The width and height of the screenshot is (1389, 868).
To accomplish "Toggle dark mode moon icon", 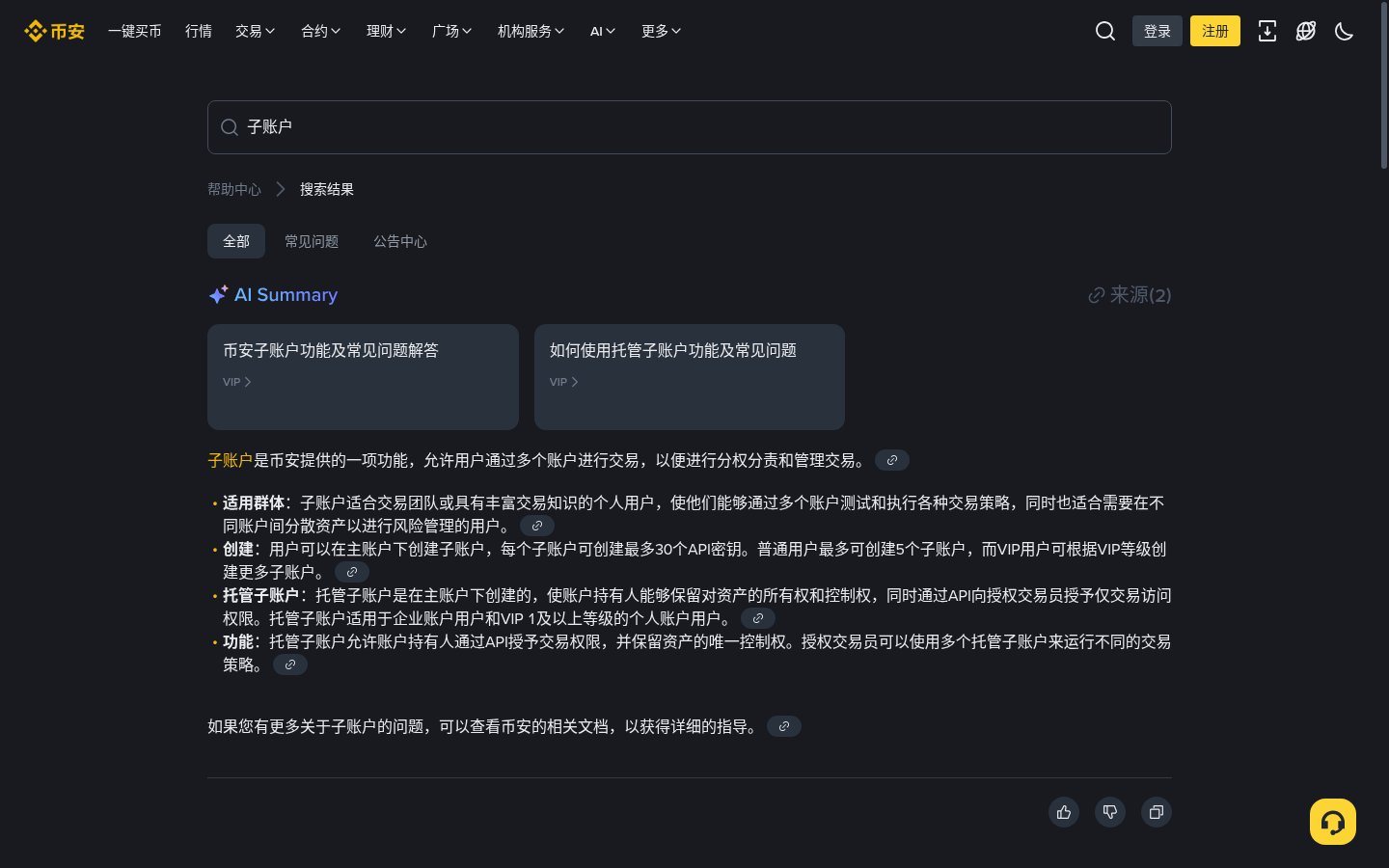I will coord(1345,31).
